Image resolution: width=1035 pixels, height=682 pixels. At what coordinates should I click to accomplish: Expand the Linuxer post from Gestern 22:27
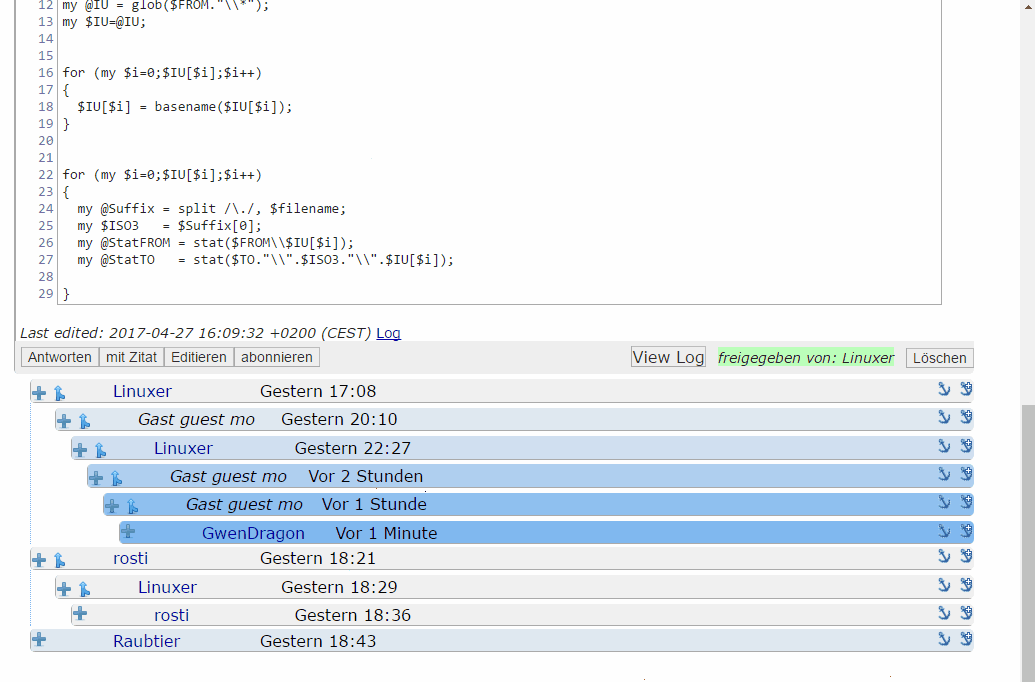click(x=80, y=450)
